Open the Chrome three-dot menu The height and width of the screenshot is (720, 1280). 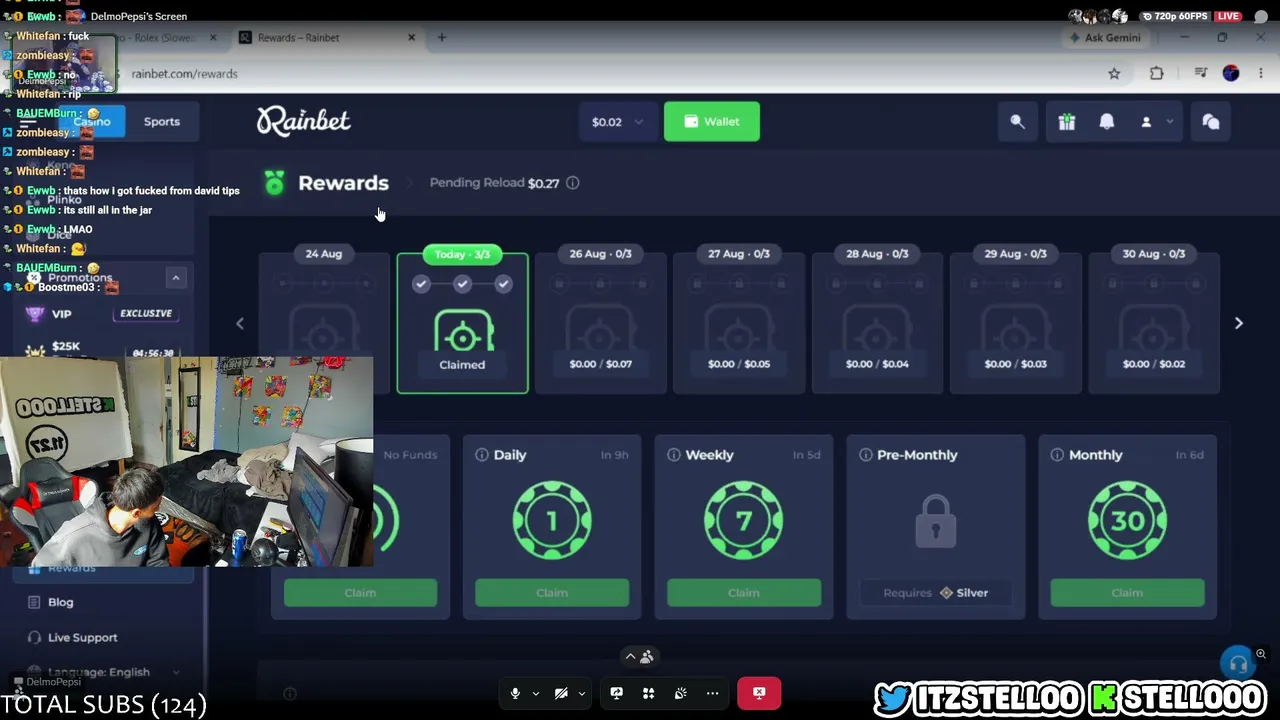click(1261, 73)
